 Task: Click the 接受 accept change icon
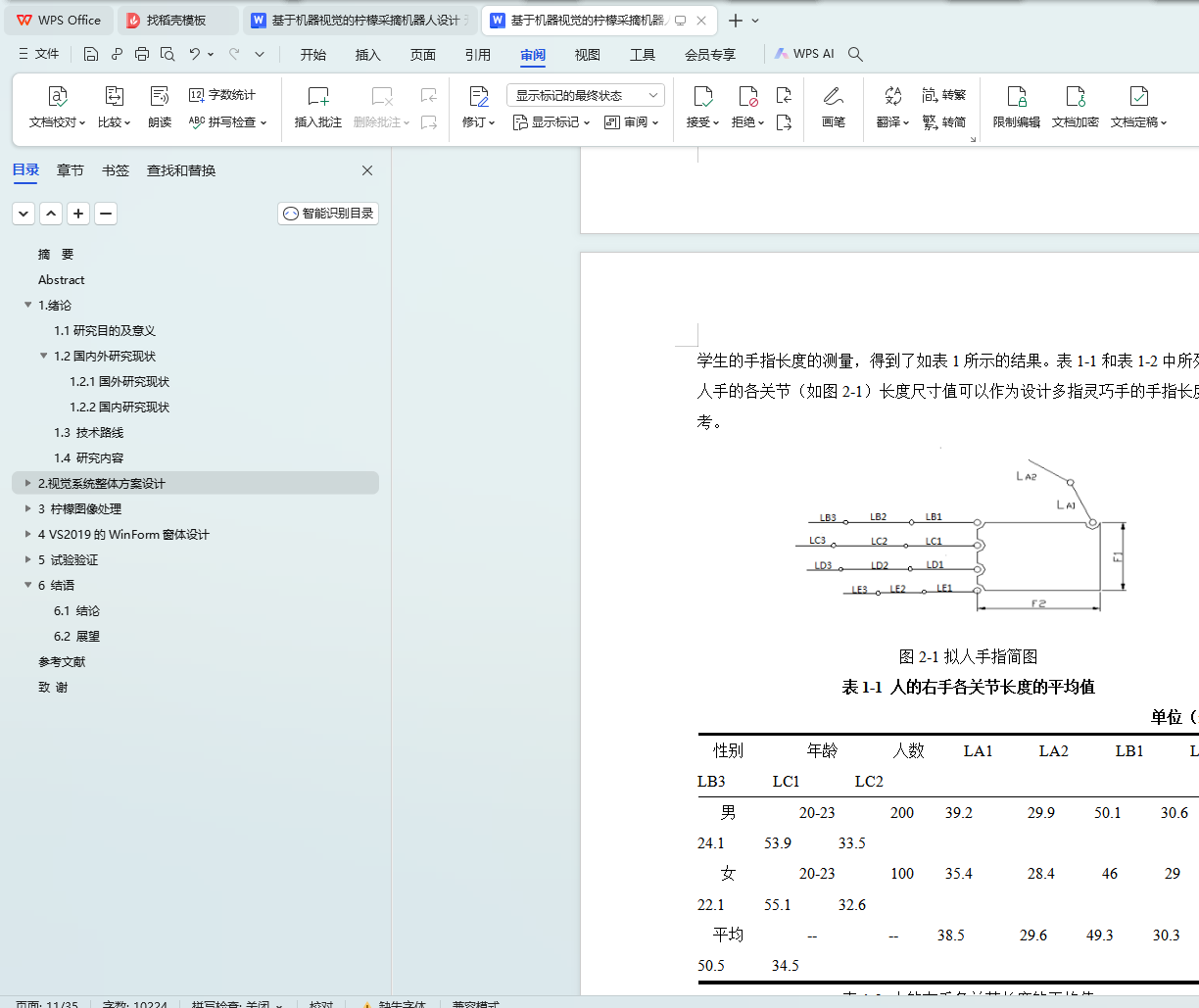coord(702,96)
